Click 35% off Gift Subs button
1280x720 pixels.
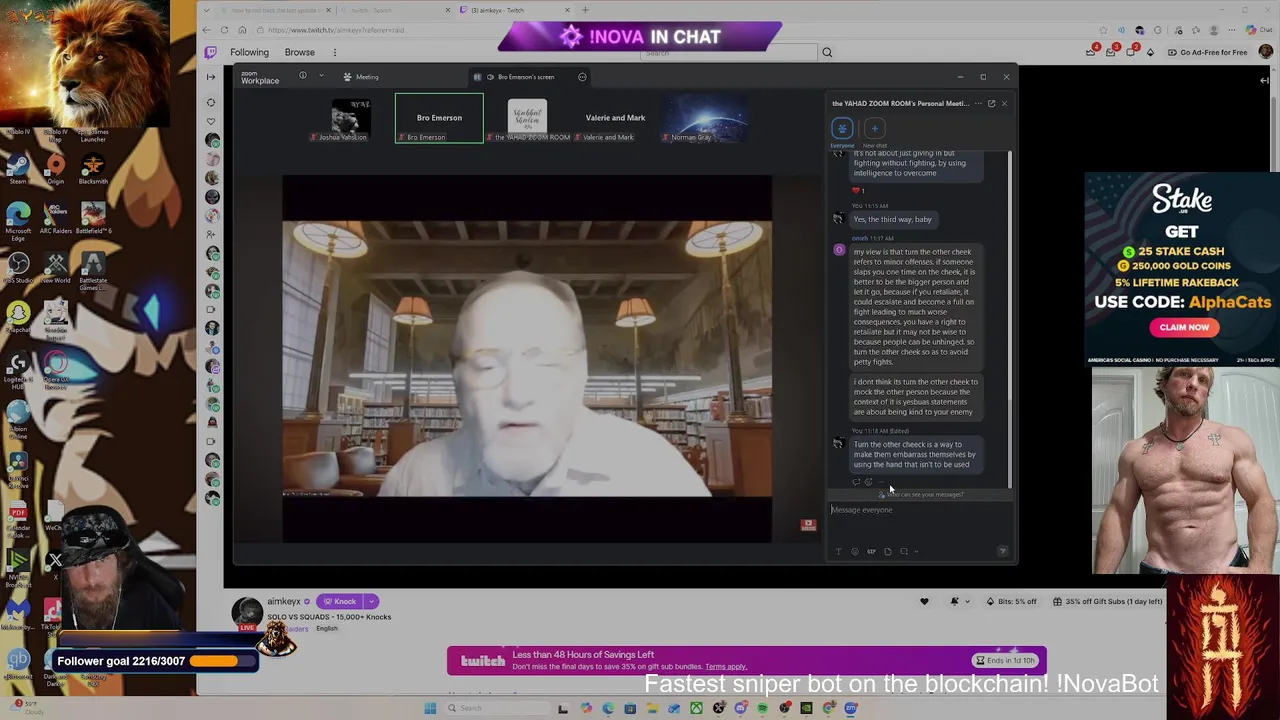[1108, 601]
